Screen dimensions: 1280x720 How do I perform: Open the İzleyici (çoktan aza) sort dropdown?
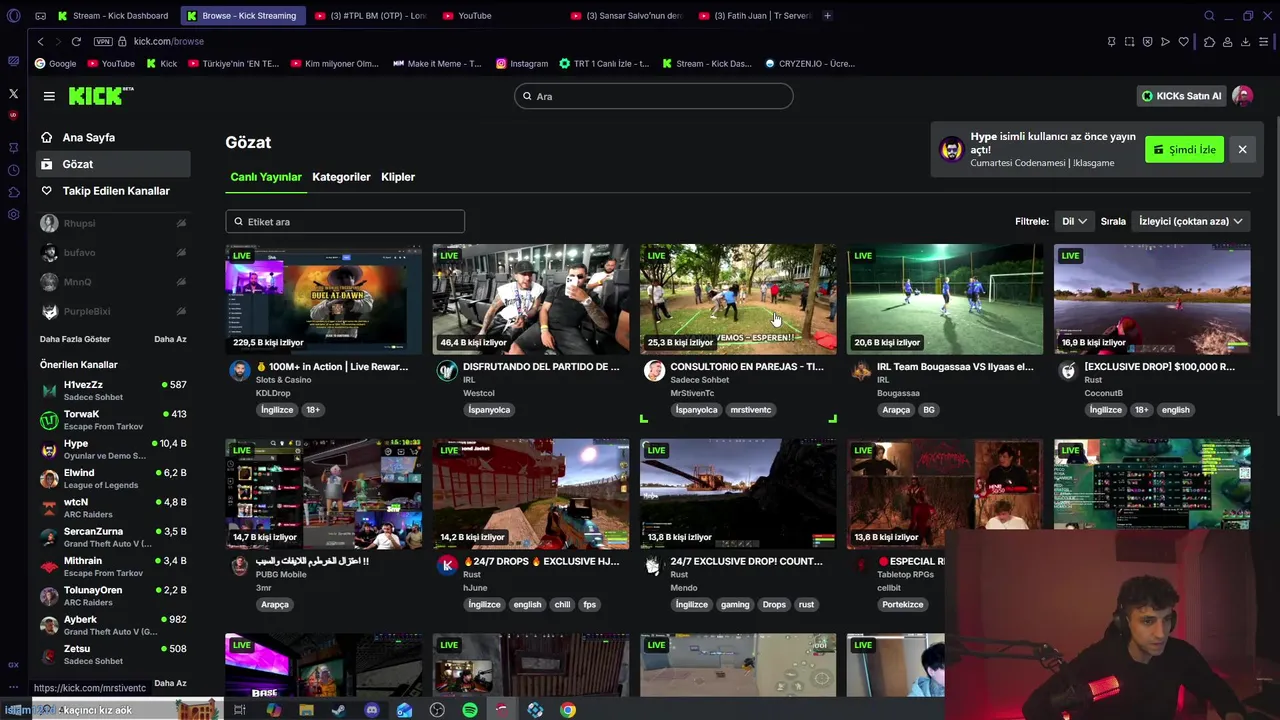(1190, 221)
